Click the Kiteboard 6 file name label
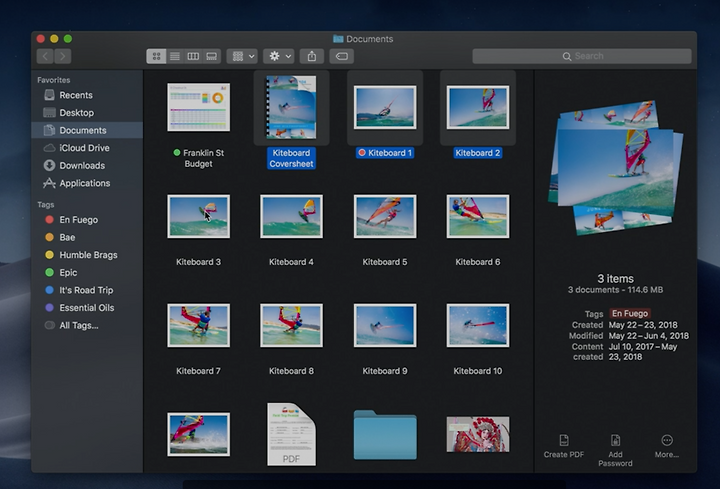720x489 pixels. pos(478,262)
